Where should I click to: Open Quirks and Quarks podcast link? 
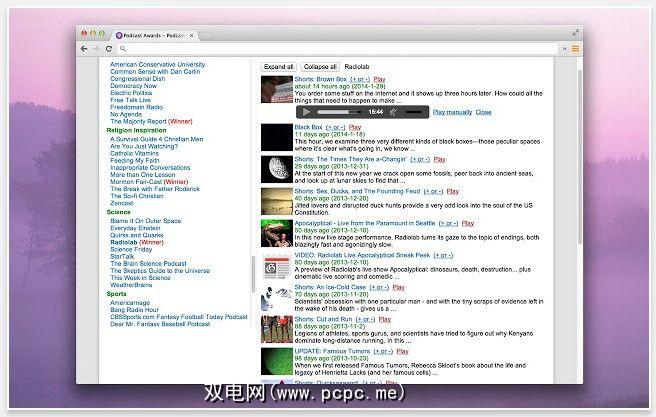click(136, 235)
